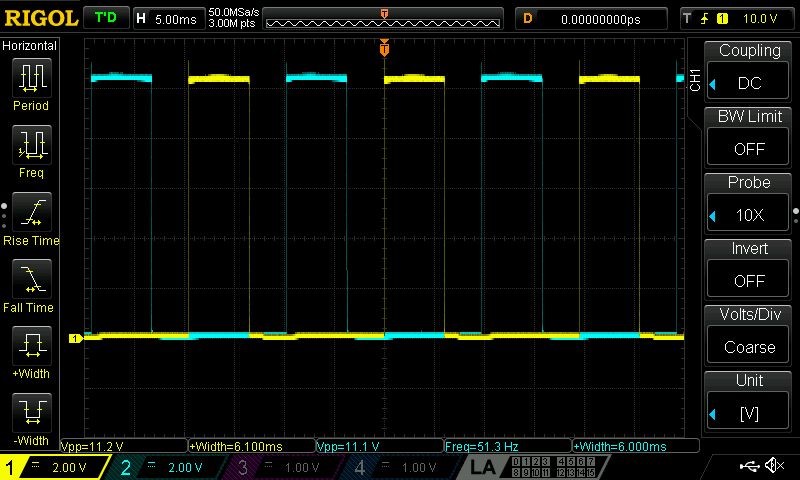This screenshot has height=480, width=800.
Task: Select the Period measurement icon
Action: [32, 78]
